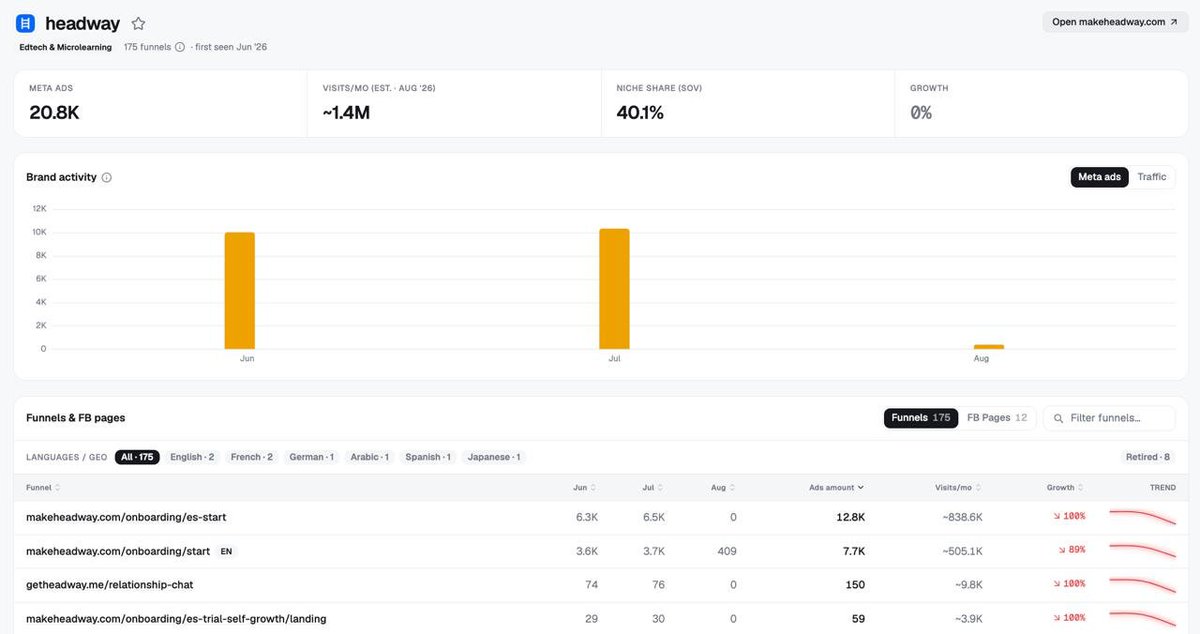
Task: Select the FB Pages 12 tab
Action: [x=997, y=418]
